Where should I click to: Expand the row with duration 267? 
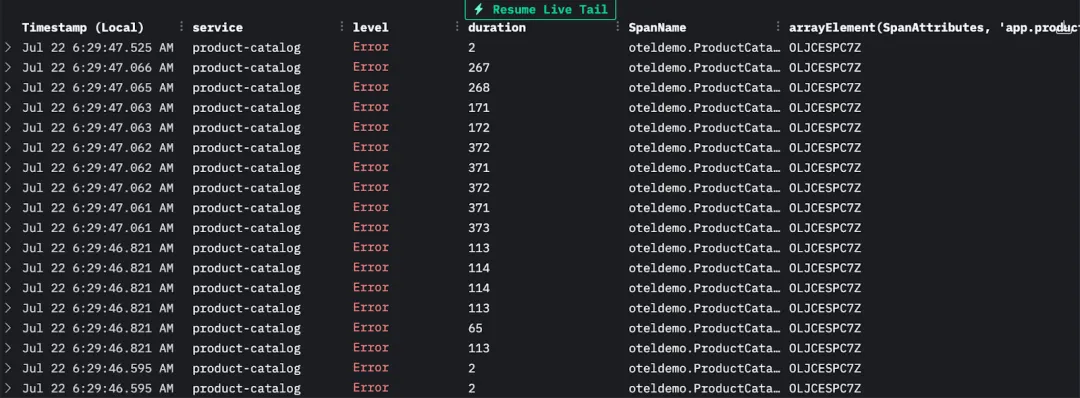click(x=8, y=67)
